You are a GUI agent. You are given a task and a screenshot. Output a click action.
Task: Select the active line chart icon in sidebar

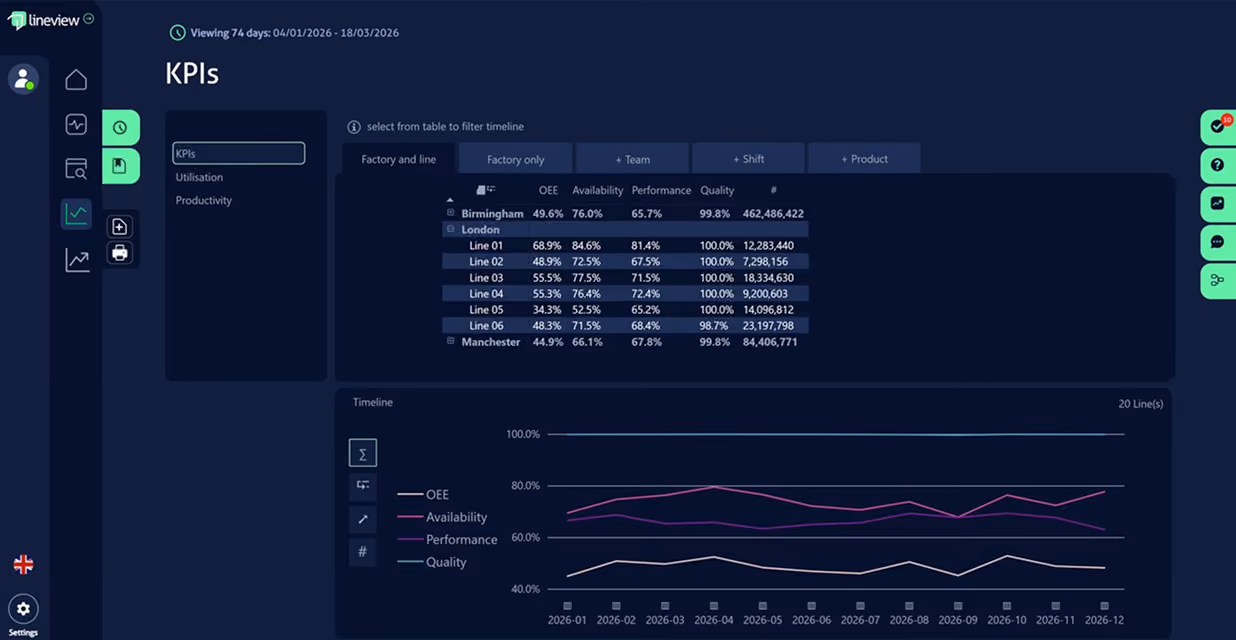76,213
